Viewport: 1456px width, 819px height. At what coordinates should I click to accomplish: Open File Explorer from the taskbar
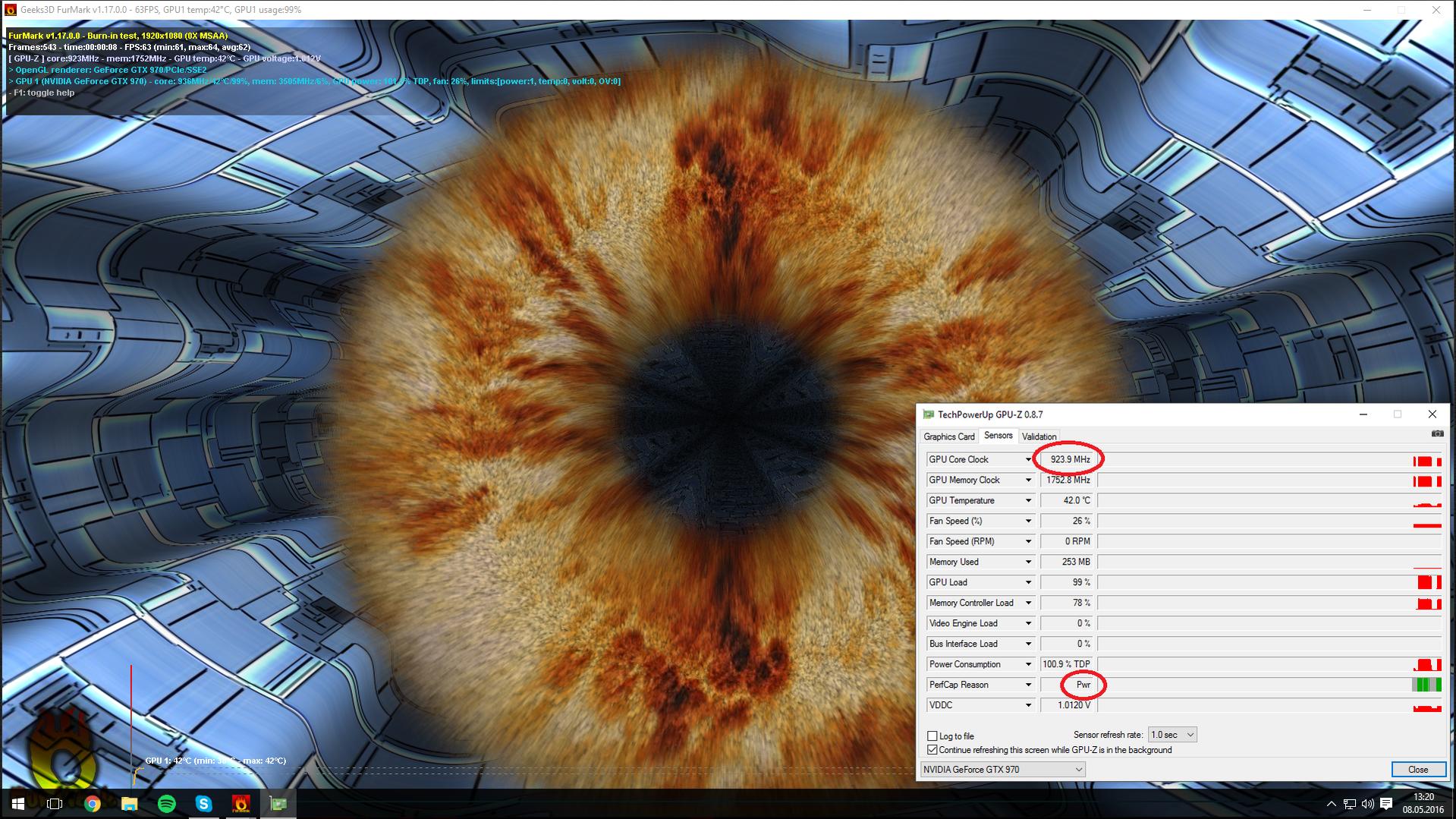(x=129, y=804)
